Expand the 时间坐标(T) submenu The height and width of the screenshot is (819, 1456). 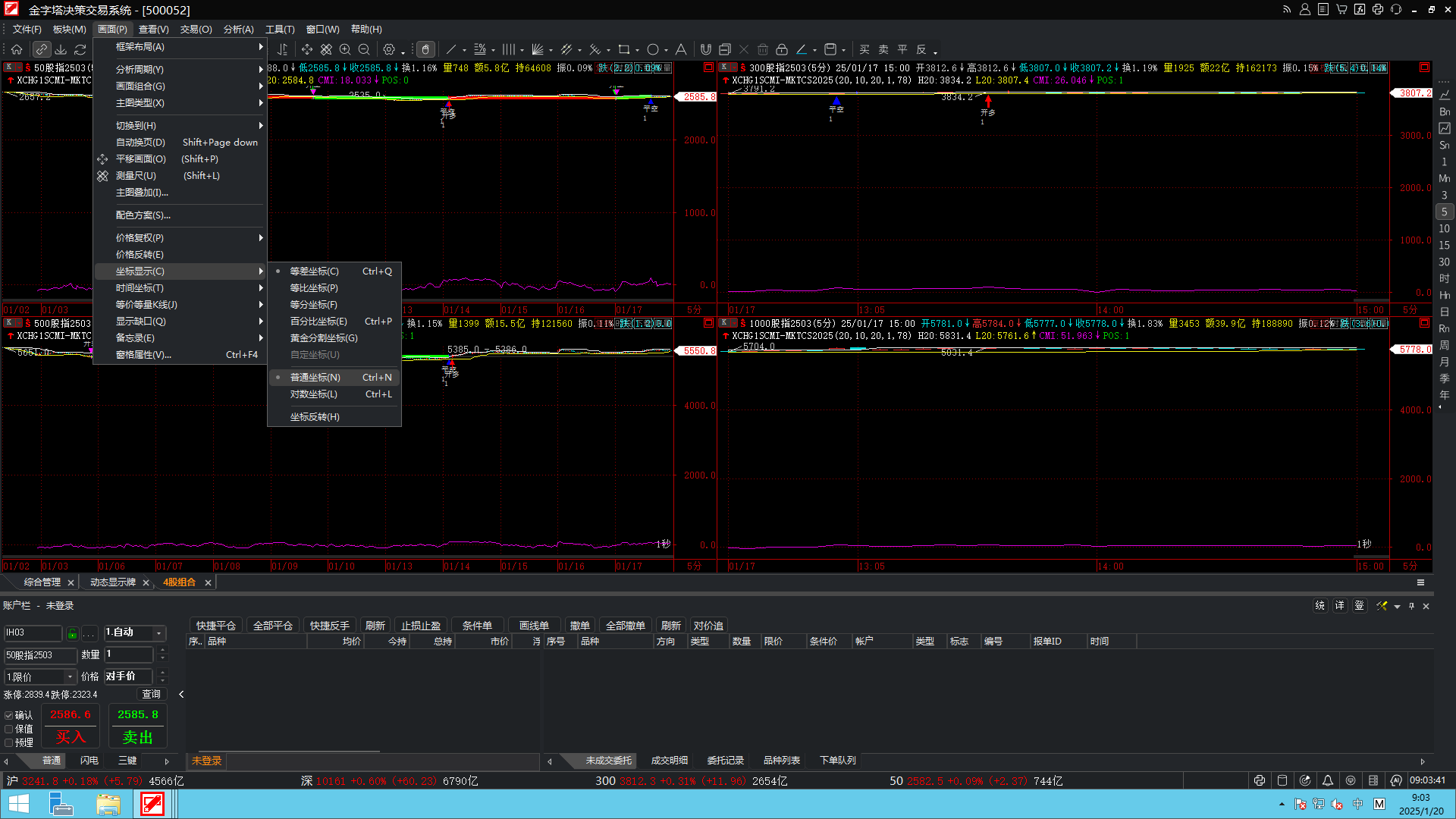pyautogui.click(x=180, y=288)
